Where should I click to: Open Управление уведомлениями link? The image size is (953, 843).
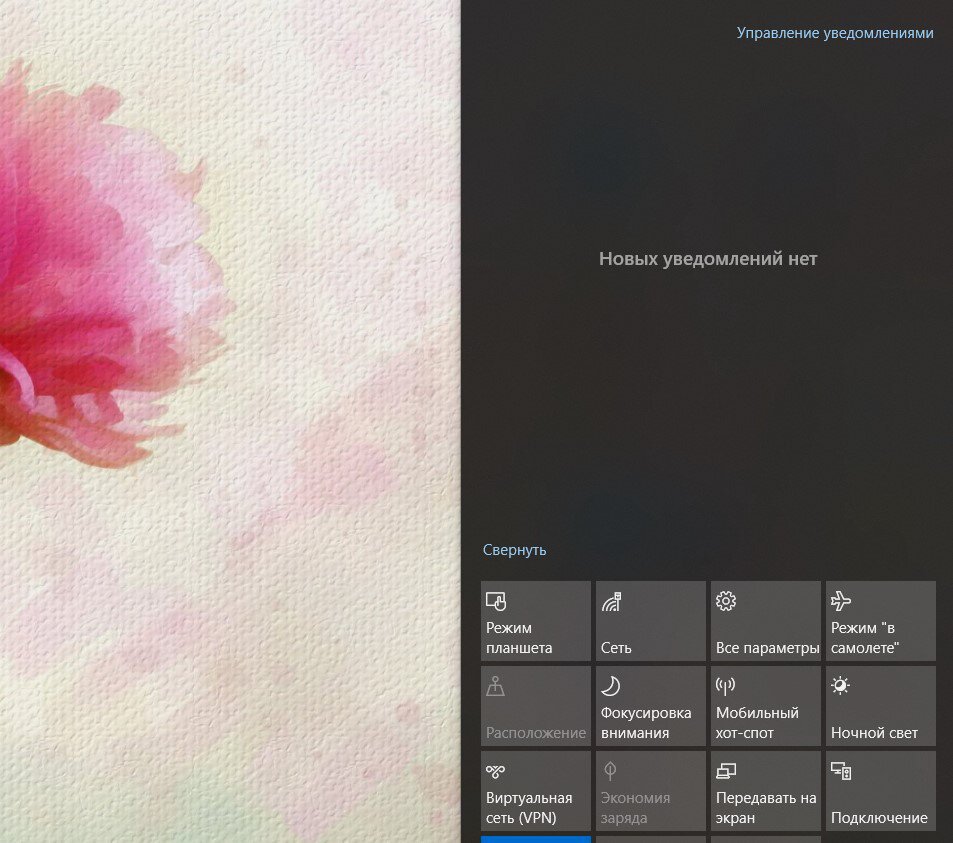[x=834, y=33]
